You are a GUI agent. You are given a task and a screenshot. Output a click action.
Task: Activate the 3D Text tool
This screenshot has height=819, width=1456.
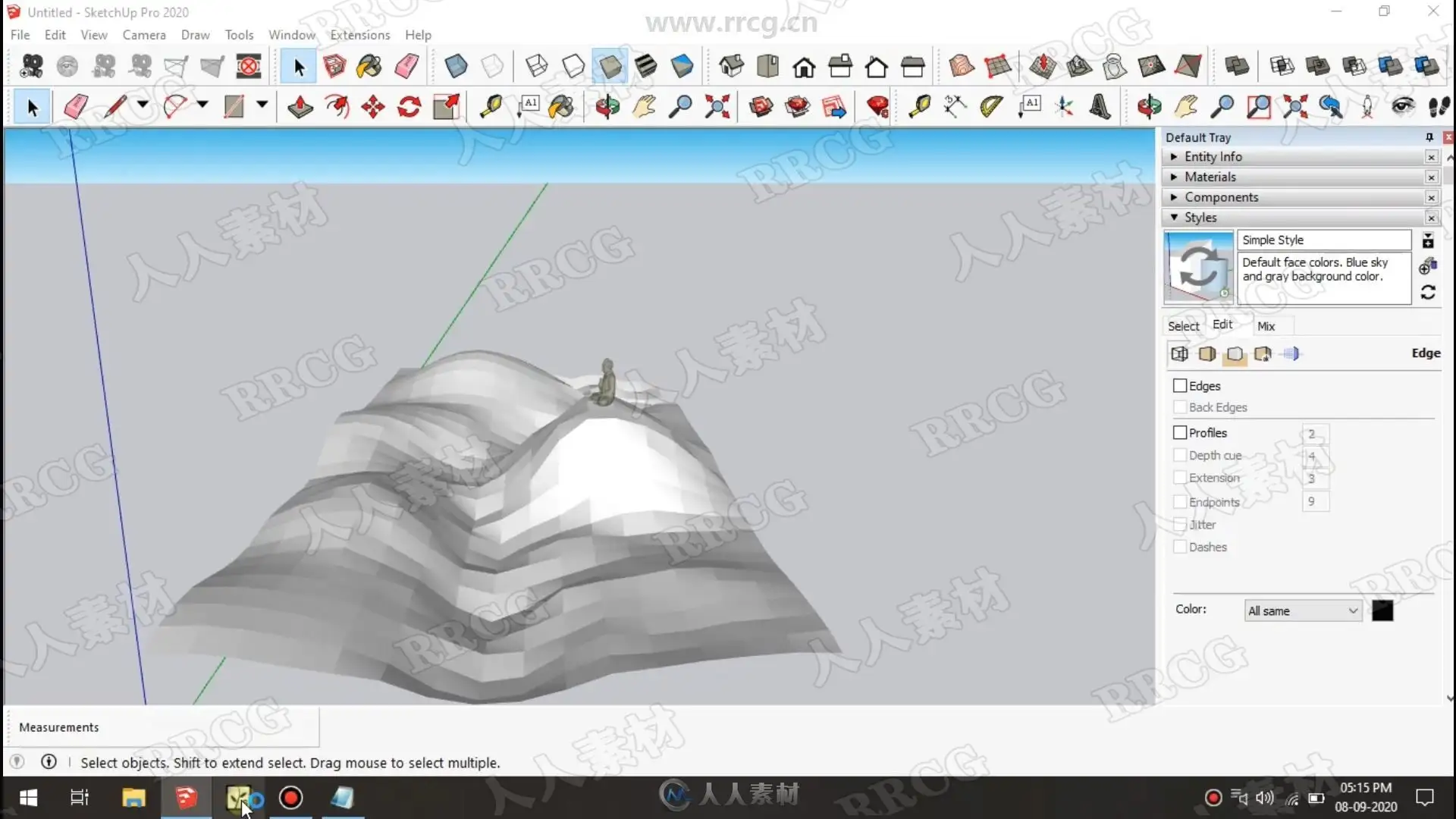pyautogui.click(x=1100, y=106)
